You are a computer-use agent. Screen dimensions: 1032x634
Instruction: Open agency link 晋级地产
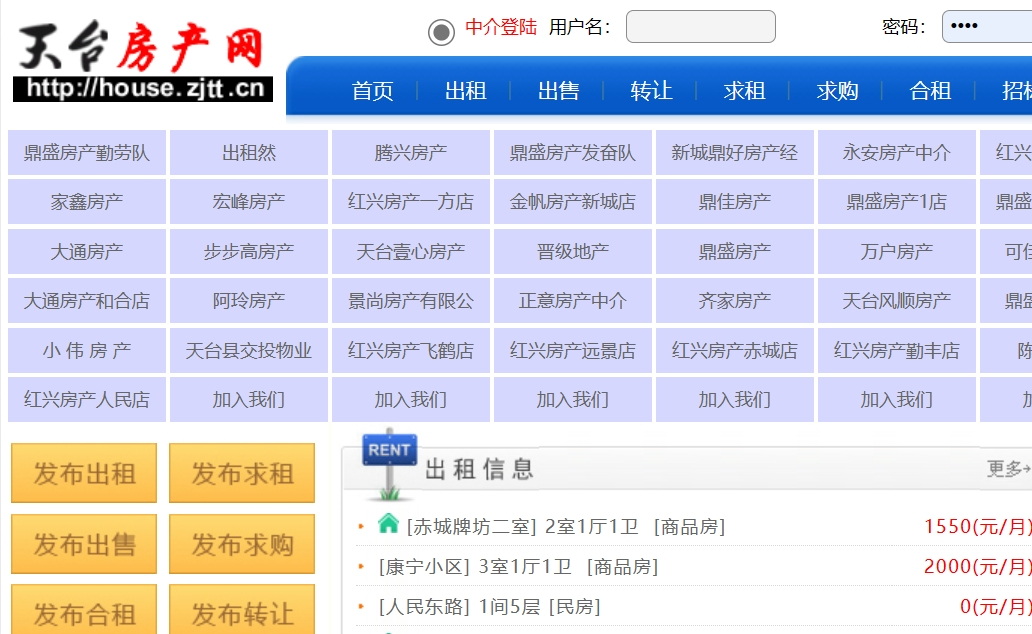tap(573, 251)
